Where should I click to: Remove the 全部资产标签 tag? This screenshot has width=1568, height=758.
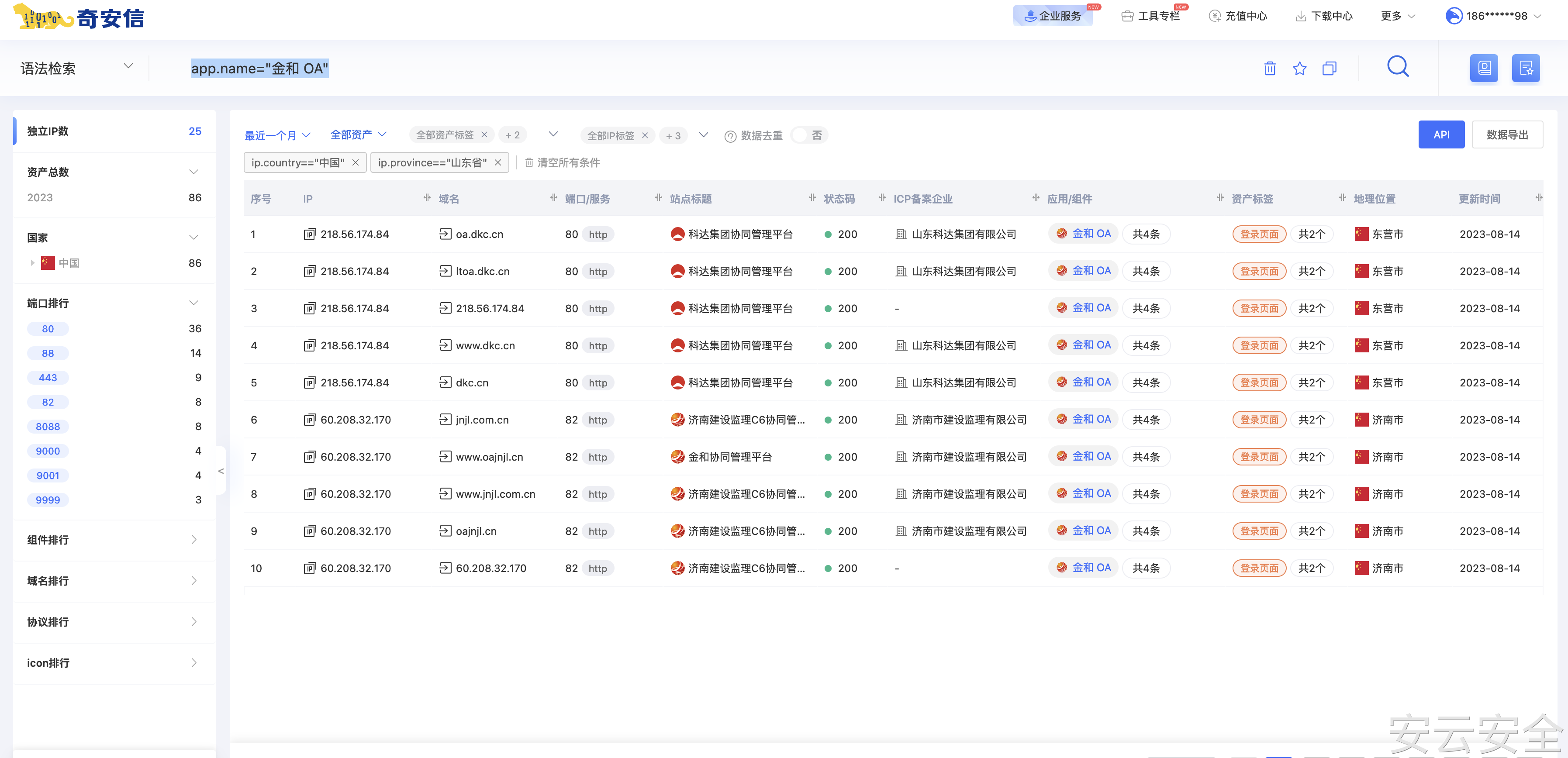click(x=484, y=135)
